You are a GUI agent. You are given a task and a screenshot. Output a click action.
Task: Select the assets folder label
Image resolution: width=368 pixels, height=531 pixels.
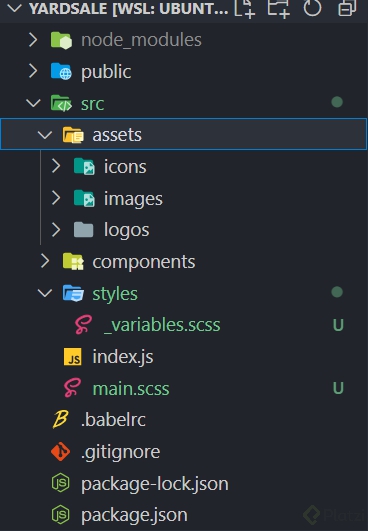117,135
